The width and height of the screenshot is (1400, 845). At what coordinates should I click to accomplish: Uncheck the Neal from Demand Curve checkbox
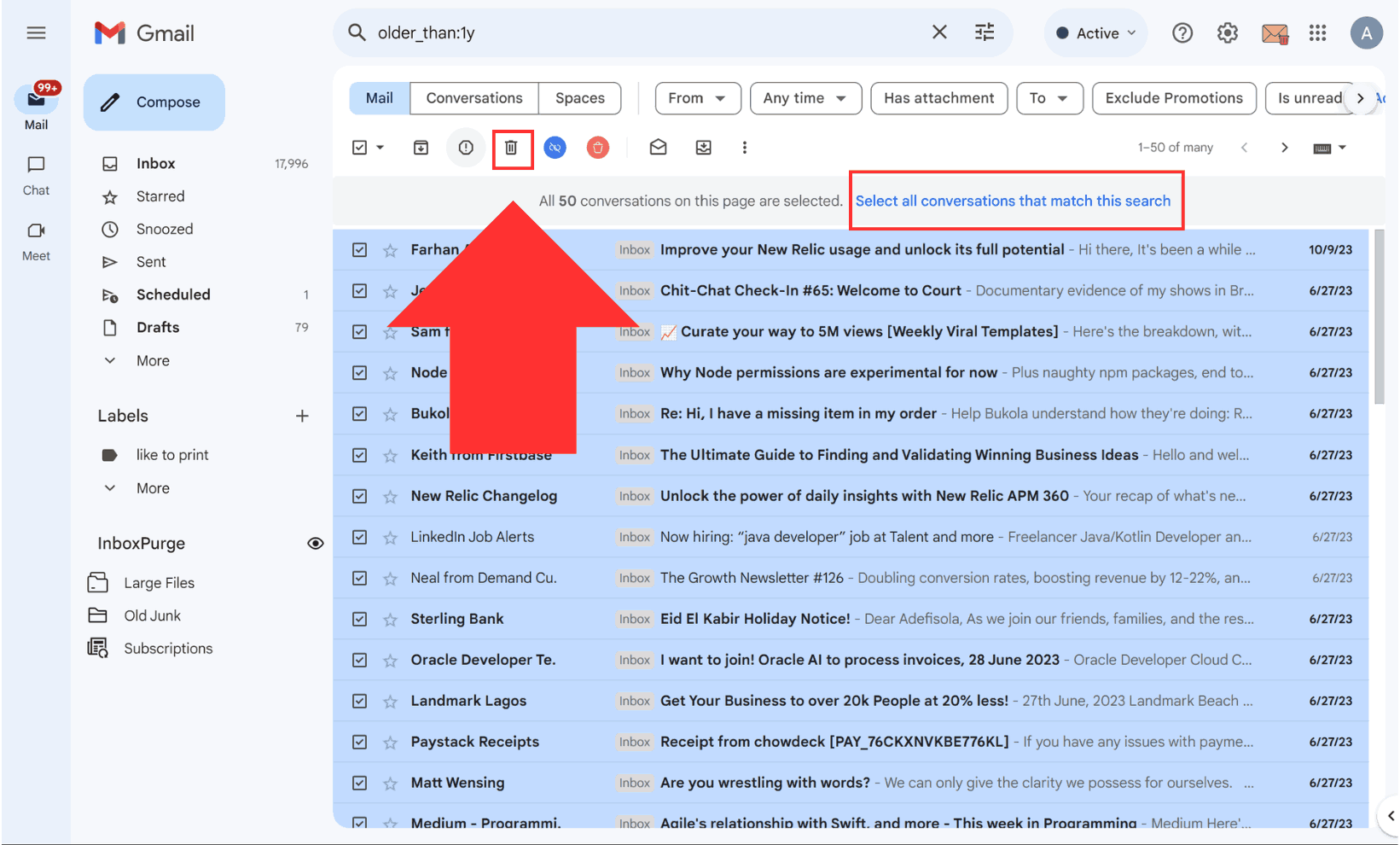click(x=359, y=578)
